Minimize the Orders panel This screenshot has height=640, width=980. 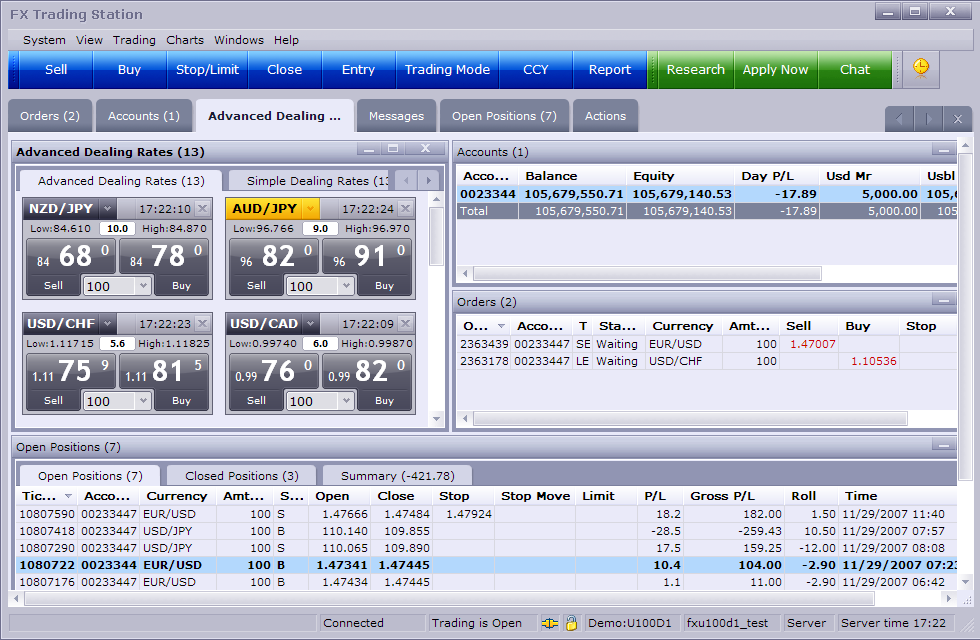944,300
